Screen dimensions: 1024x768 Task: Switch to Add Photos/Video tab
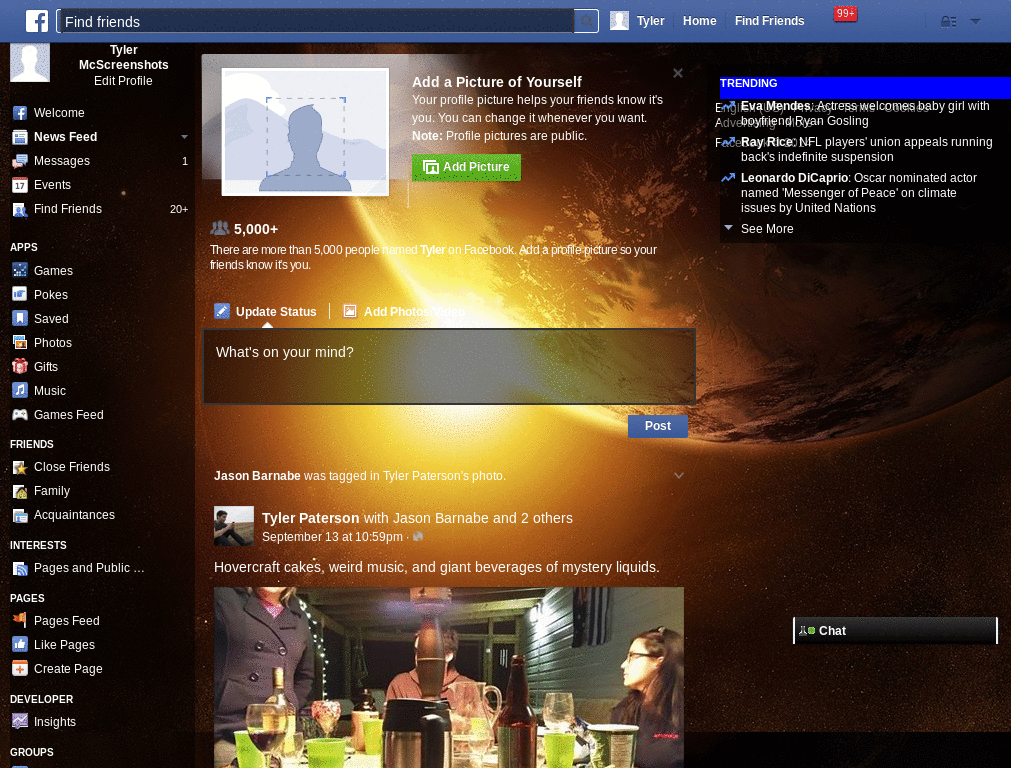[405, 312]
